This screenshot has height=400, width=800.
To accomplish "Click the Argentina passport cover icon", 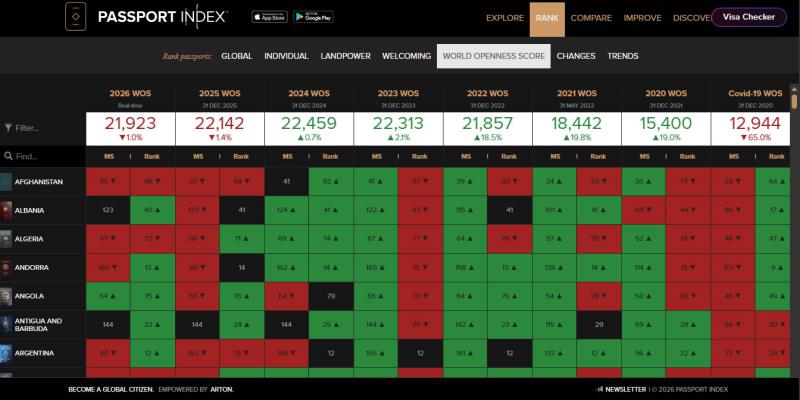I will pyautogui.click(x=6, y=353).
